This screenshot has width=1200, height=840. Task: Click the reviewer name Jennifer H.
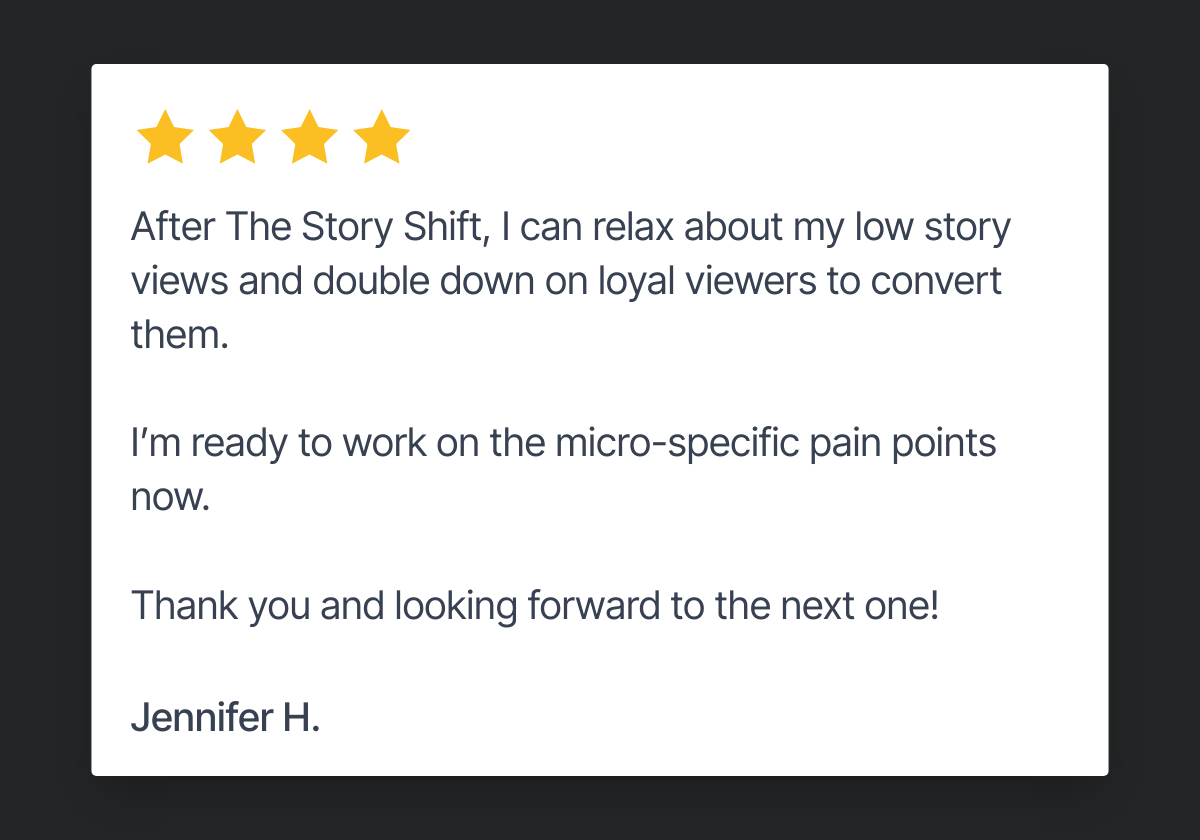point(225,718)
